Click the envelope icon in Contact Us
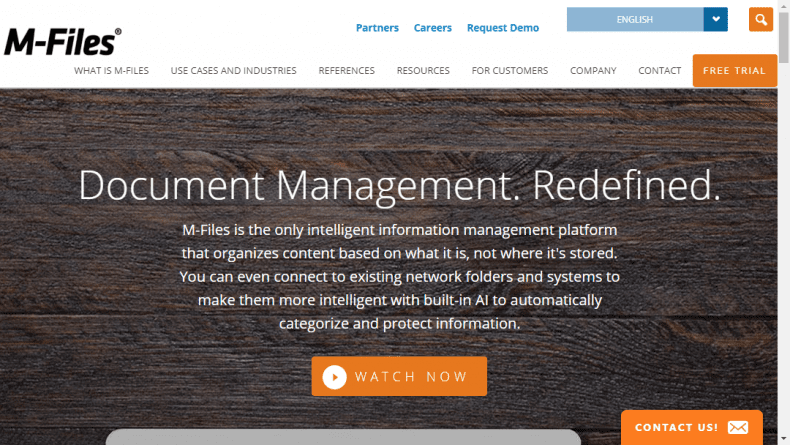Image resolution: width=790 pixels, height=445 pixels. [738, 427]
